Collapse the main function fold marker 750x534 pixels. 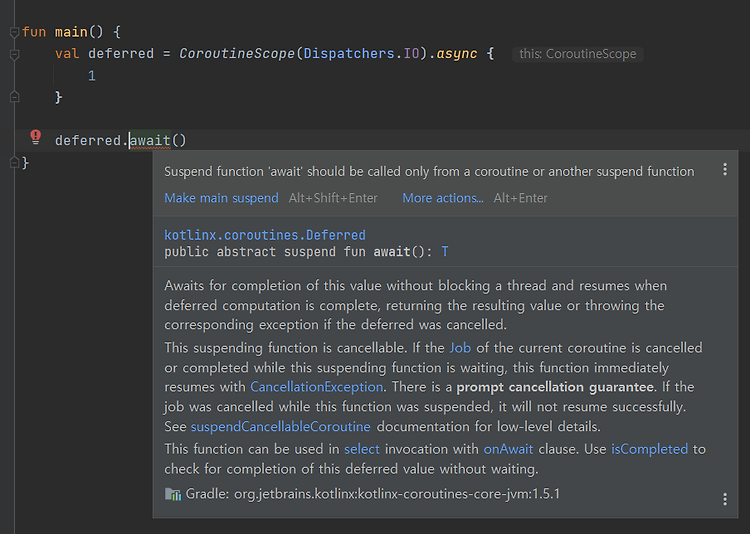[x=14, y=32]
